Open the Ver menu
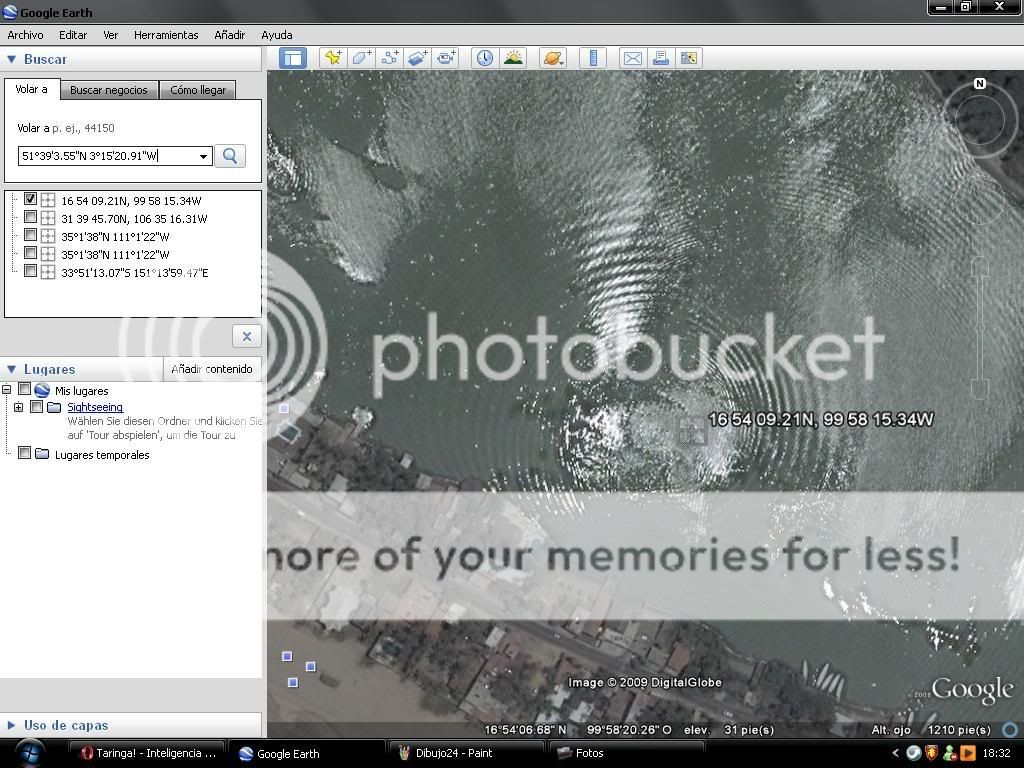The height and width of the screenshot is (768, 1024). click(x=110, y=35)
